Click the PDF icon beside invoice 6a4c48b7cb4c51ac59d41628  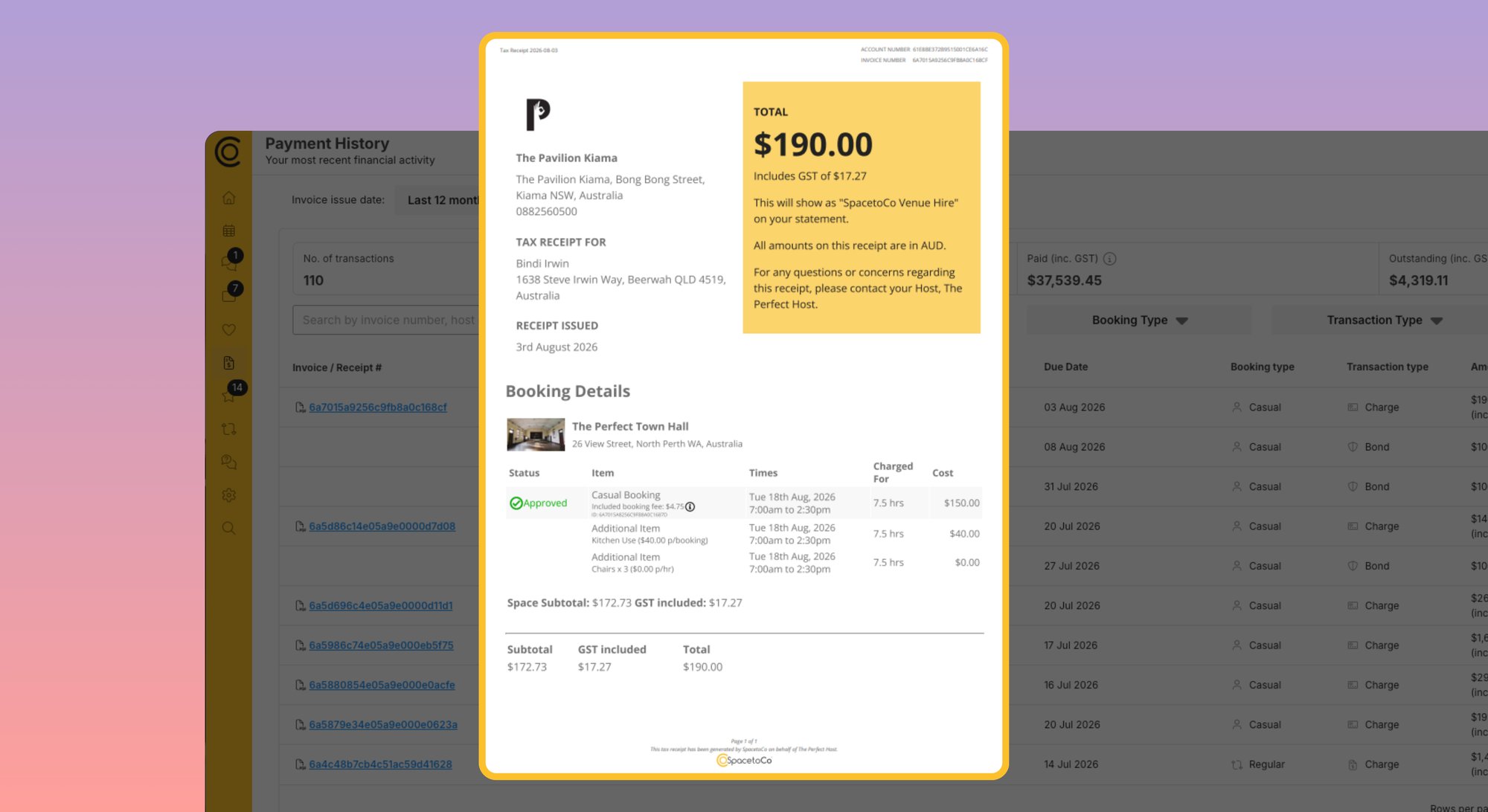[300, 764]
